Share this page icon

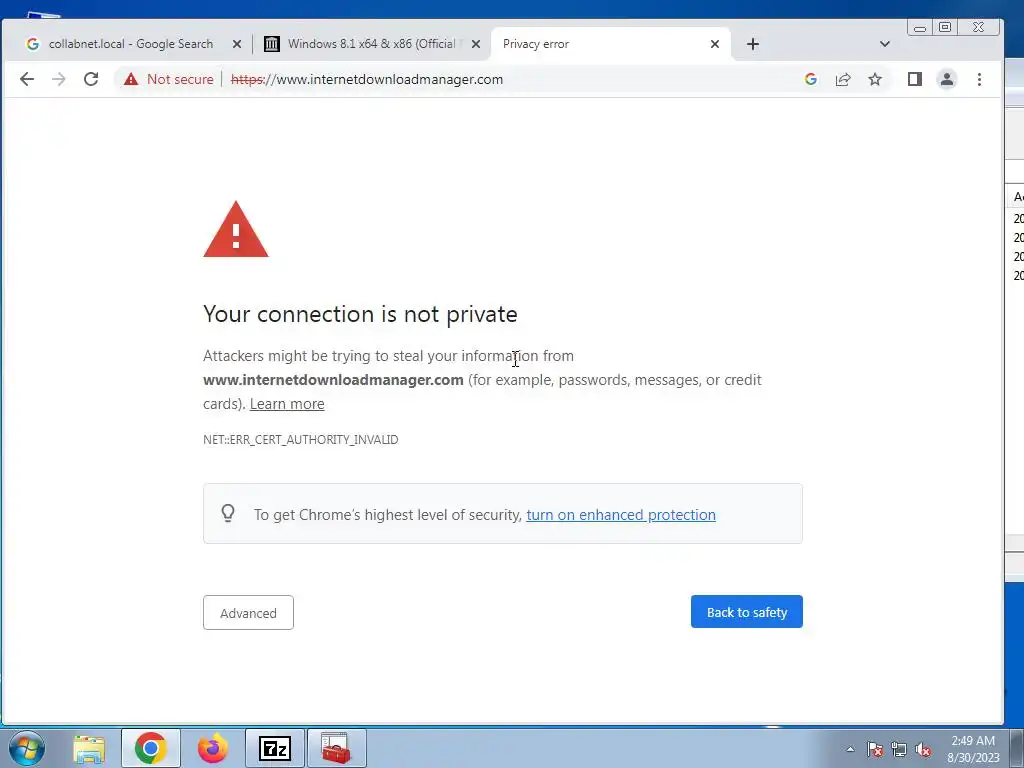pyautogui.click(x=843, y=79)
